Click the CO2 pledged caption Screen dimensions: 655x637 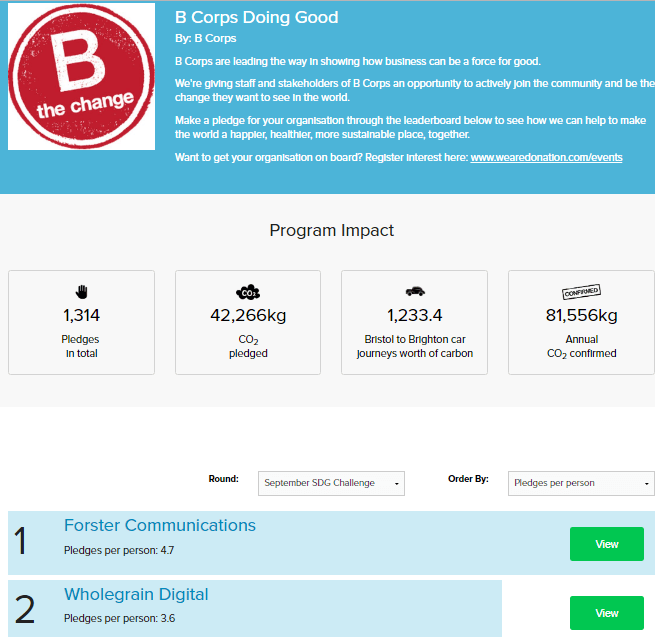248,346
